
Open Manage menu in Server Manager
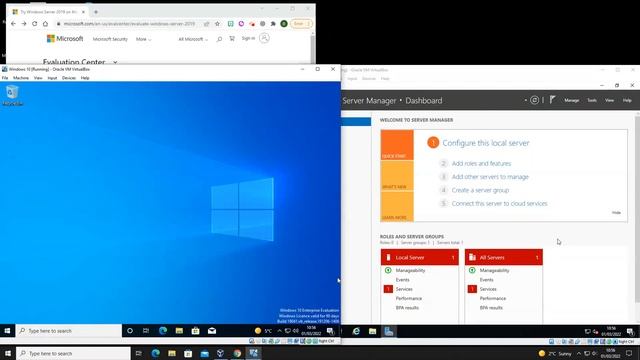571,100
